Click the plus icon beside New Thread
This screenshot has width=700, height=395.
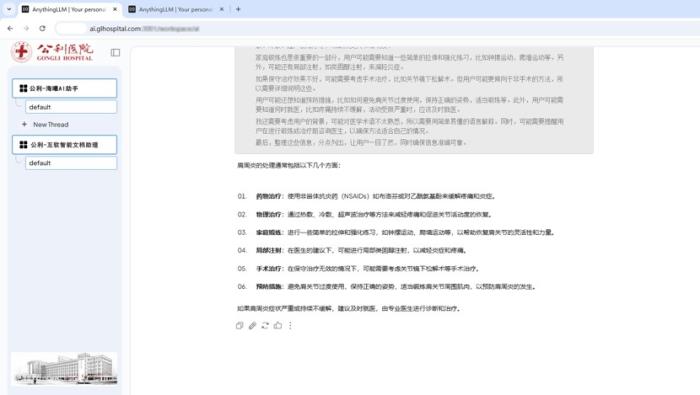24,125
